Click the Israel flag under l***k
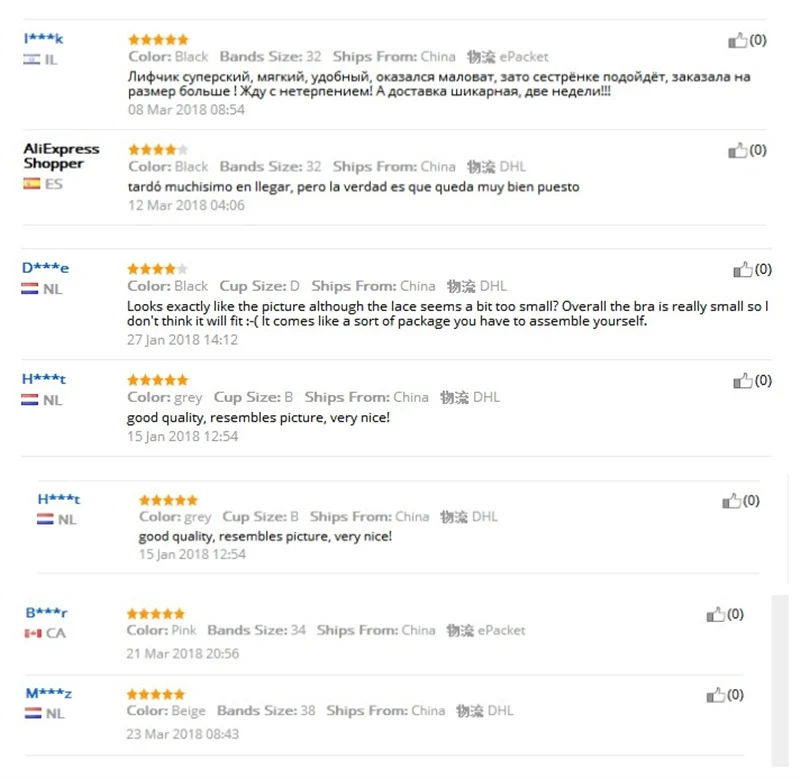This screenshot has width=800, height=778. [x=32, y=60]
